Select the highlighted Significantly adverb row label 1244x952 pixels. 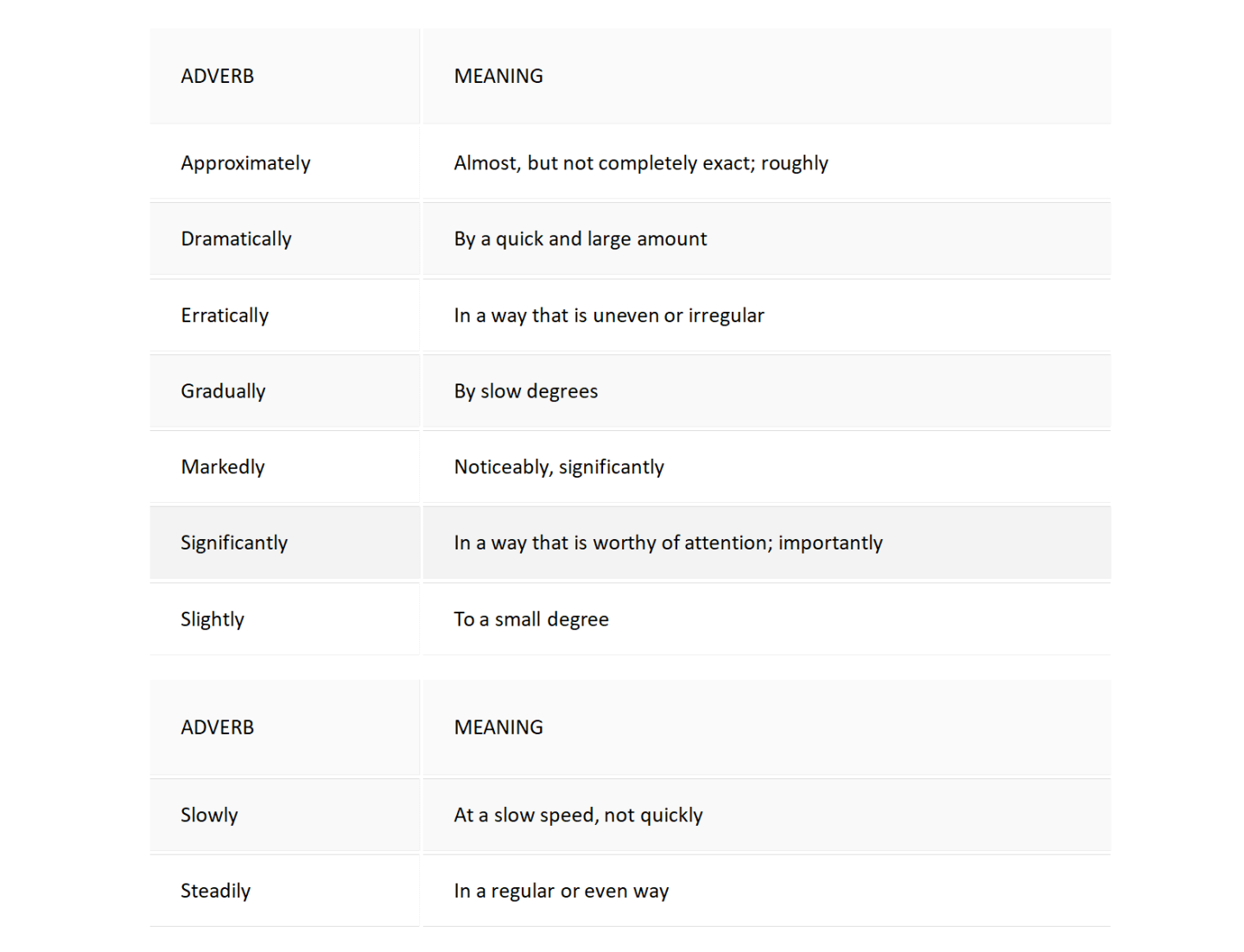(234, 543)
